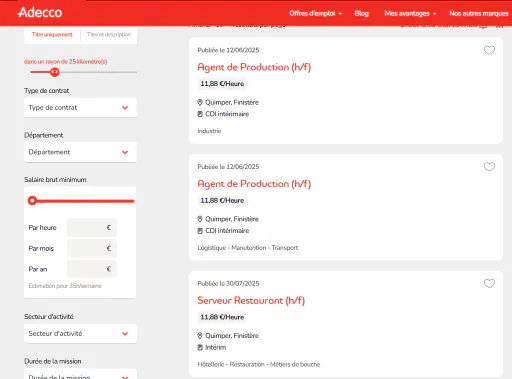Screen dimensions: 512x379
Task: Open the Offres d'emploi menu
Action: (x=315, y=13)
